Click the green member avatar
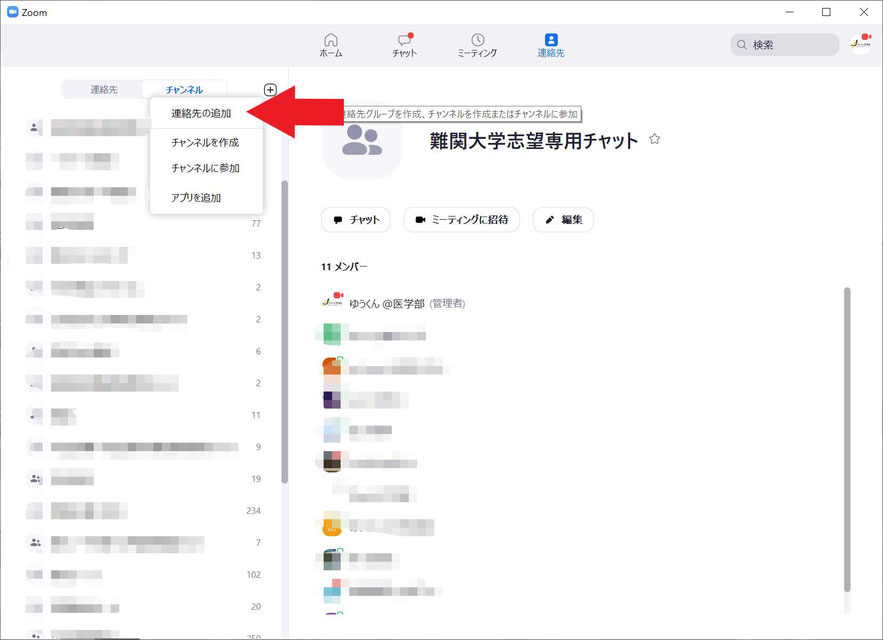883x640 pixels. tap(331, 335)
